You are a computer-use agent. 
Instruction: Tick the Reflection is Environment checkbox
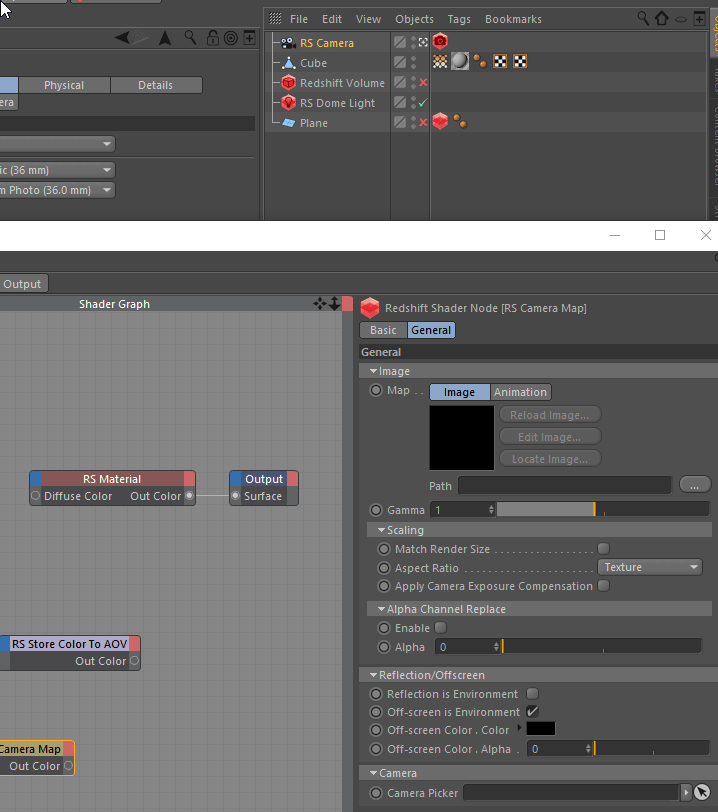(x=532, y=694)
